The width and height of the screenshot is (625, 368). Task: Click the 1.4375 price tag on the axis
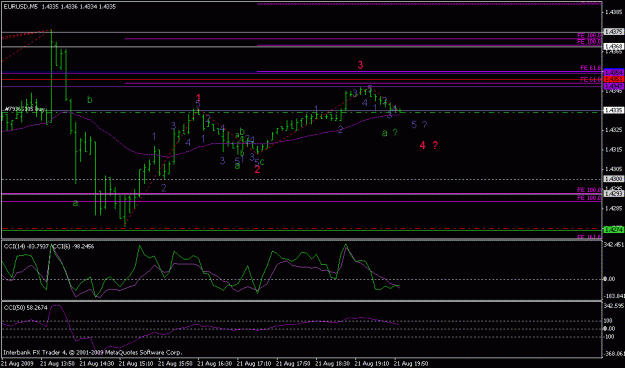[613, 31]
